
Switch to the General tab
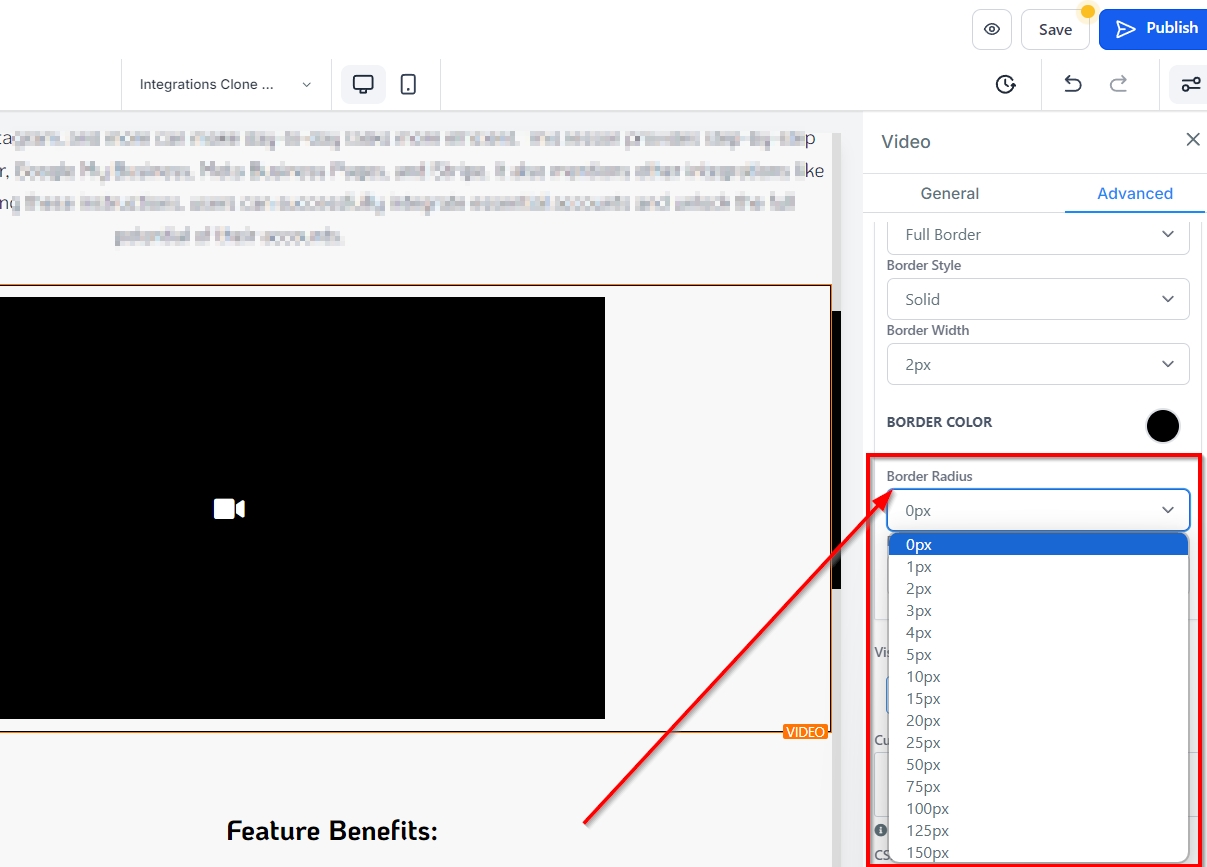click(949, 193)
